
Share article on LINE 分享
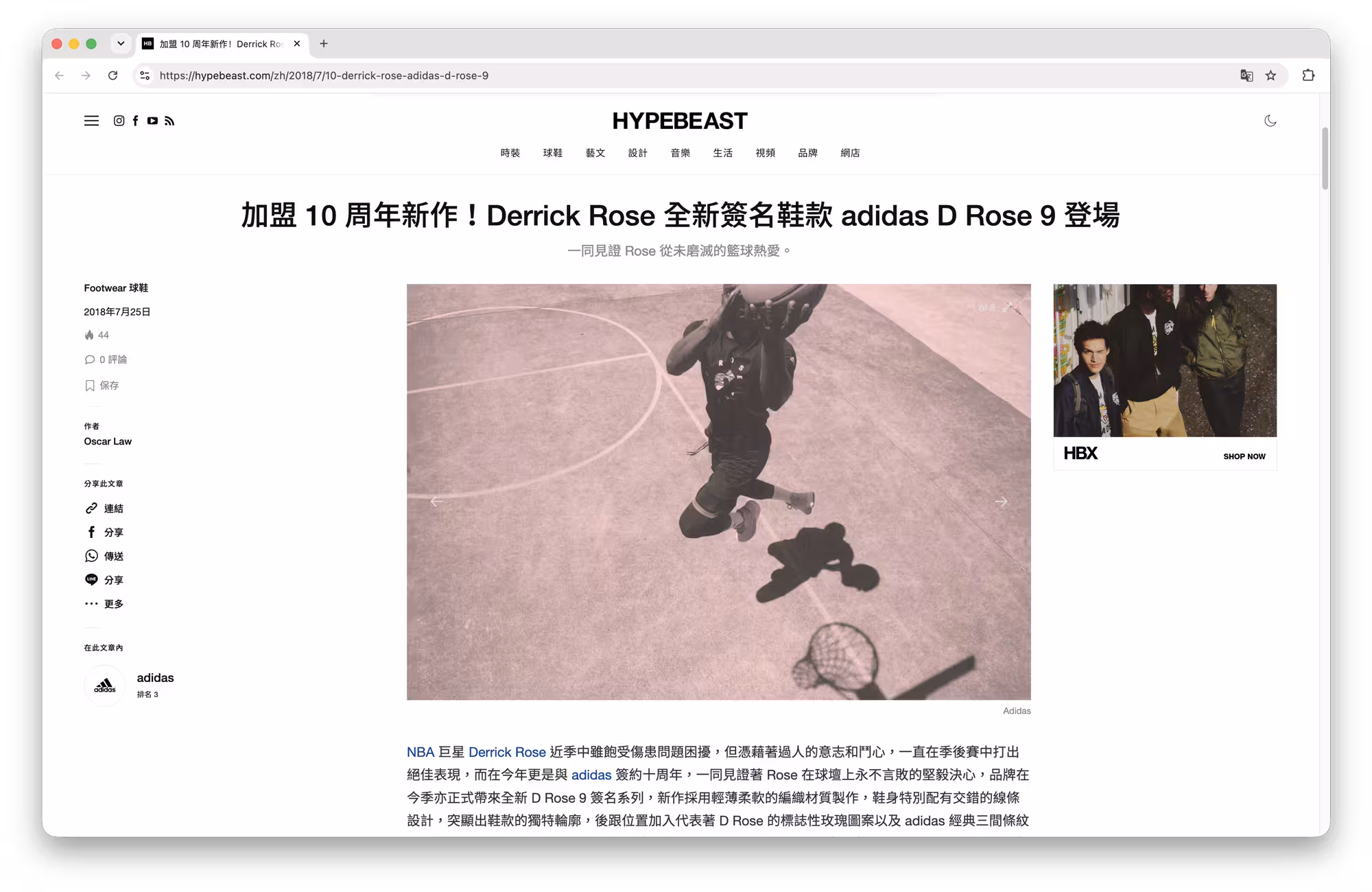click(x=104, y=580)
